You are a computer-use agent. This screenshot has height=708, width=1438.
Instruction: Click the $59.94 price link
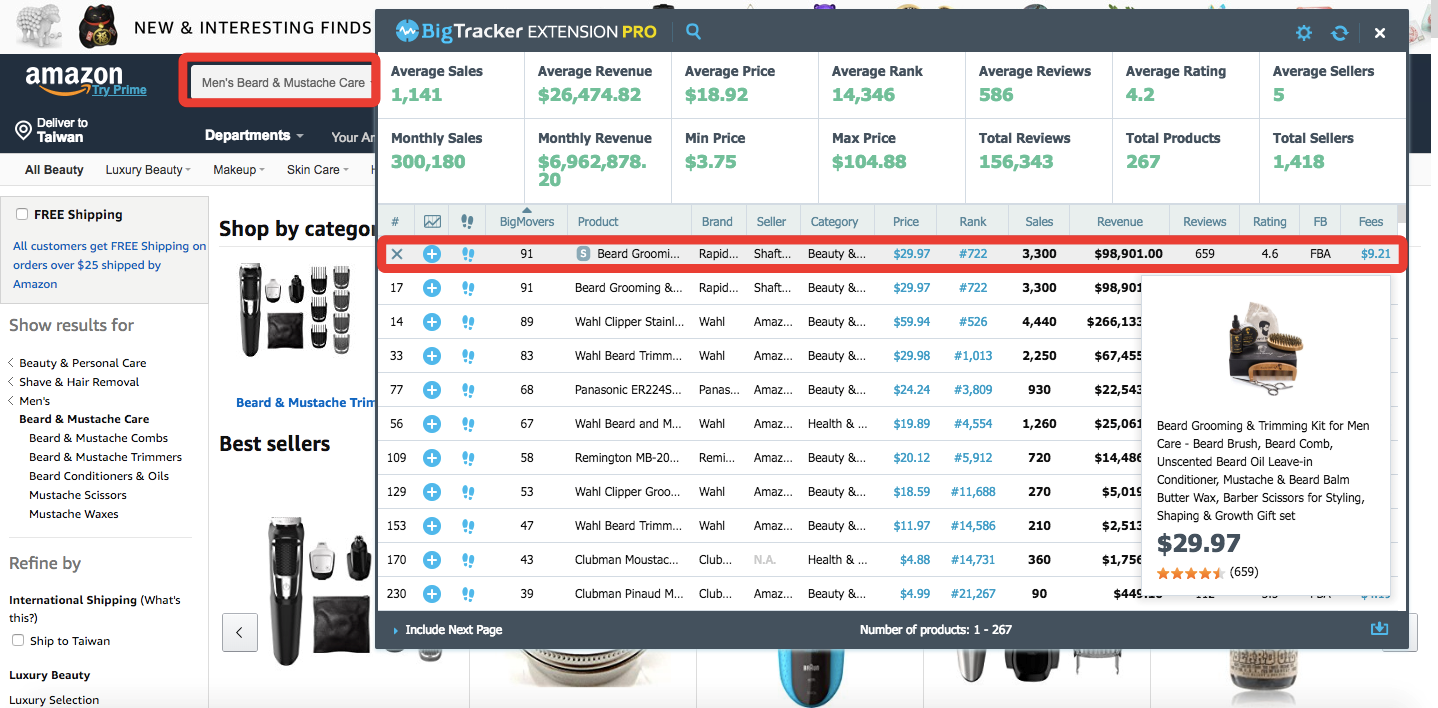click(912, 322)
